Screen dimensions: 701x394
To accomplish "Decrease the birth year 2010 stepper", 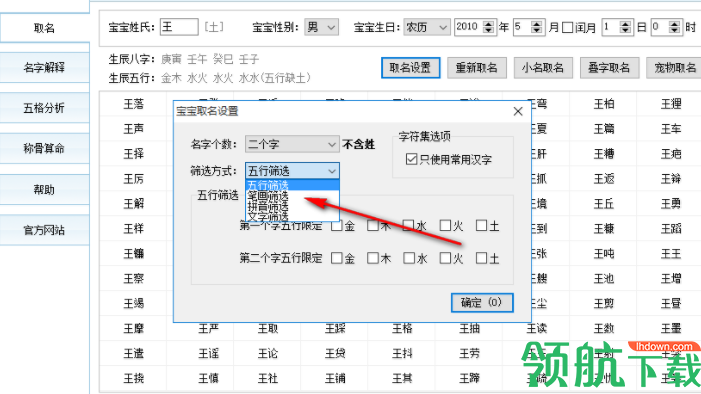I will point(489,31).
